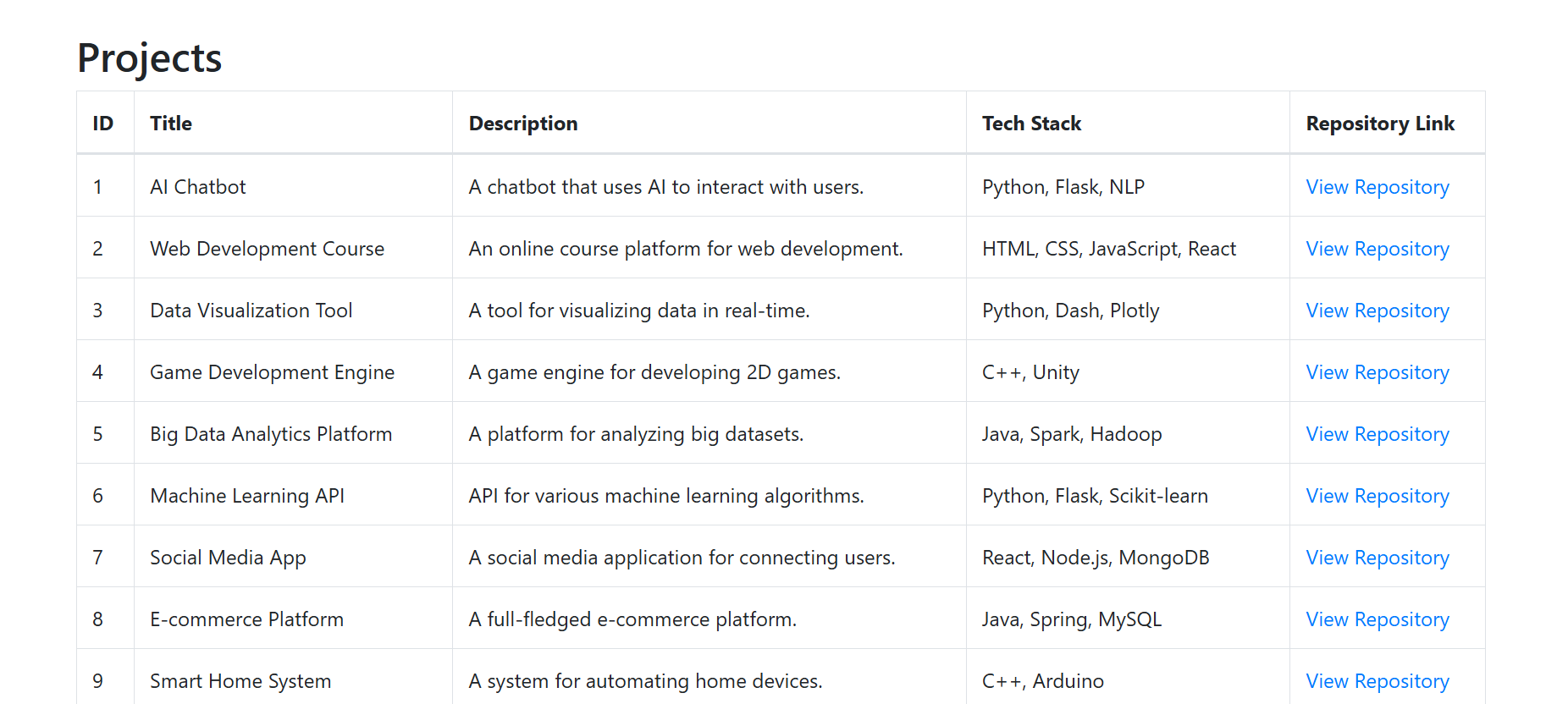1568x704 pixels.
Task: Open View Repository for Game Development Engine
Action: tap(1378, 372)
